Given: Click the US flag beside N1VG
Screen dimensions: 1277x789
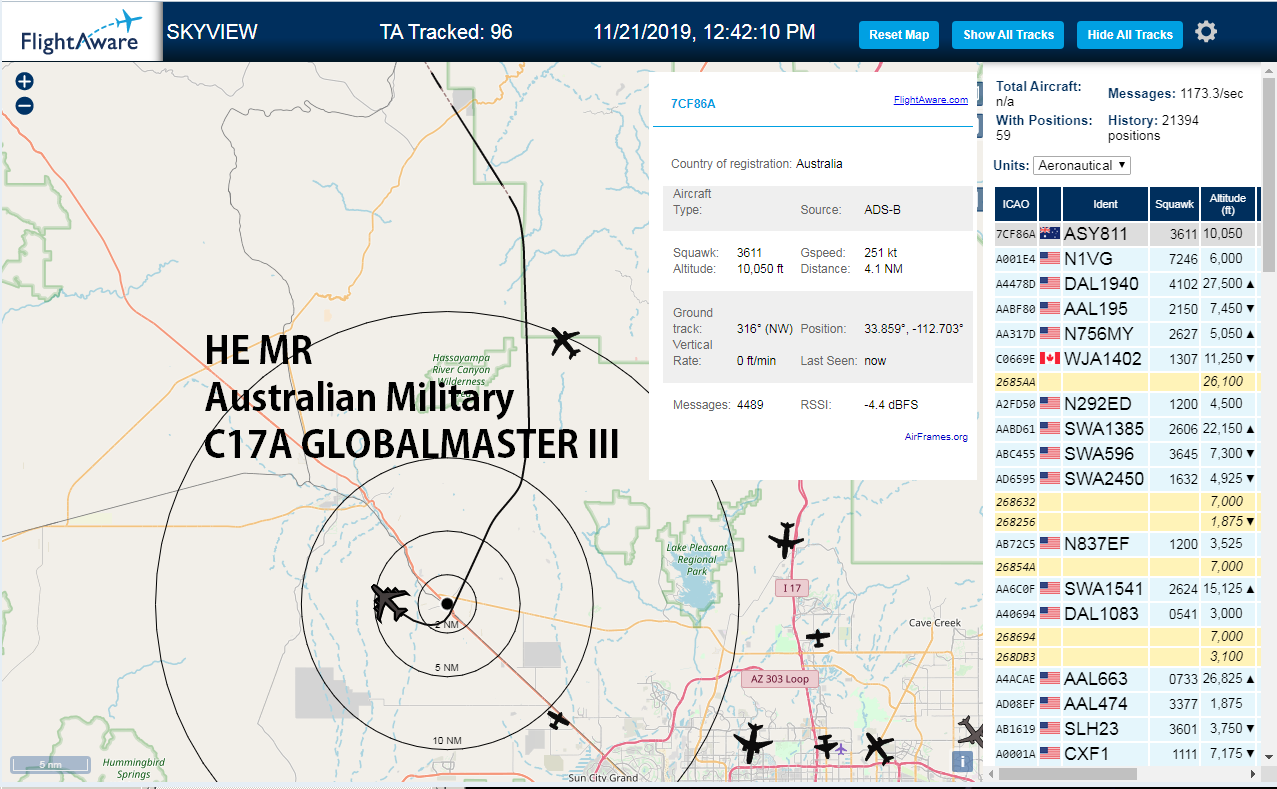Looking at the screenshot, I should [x=1050, y=258].
